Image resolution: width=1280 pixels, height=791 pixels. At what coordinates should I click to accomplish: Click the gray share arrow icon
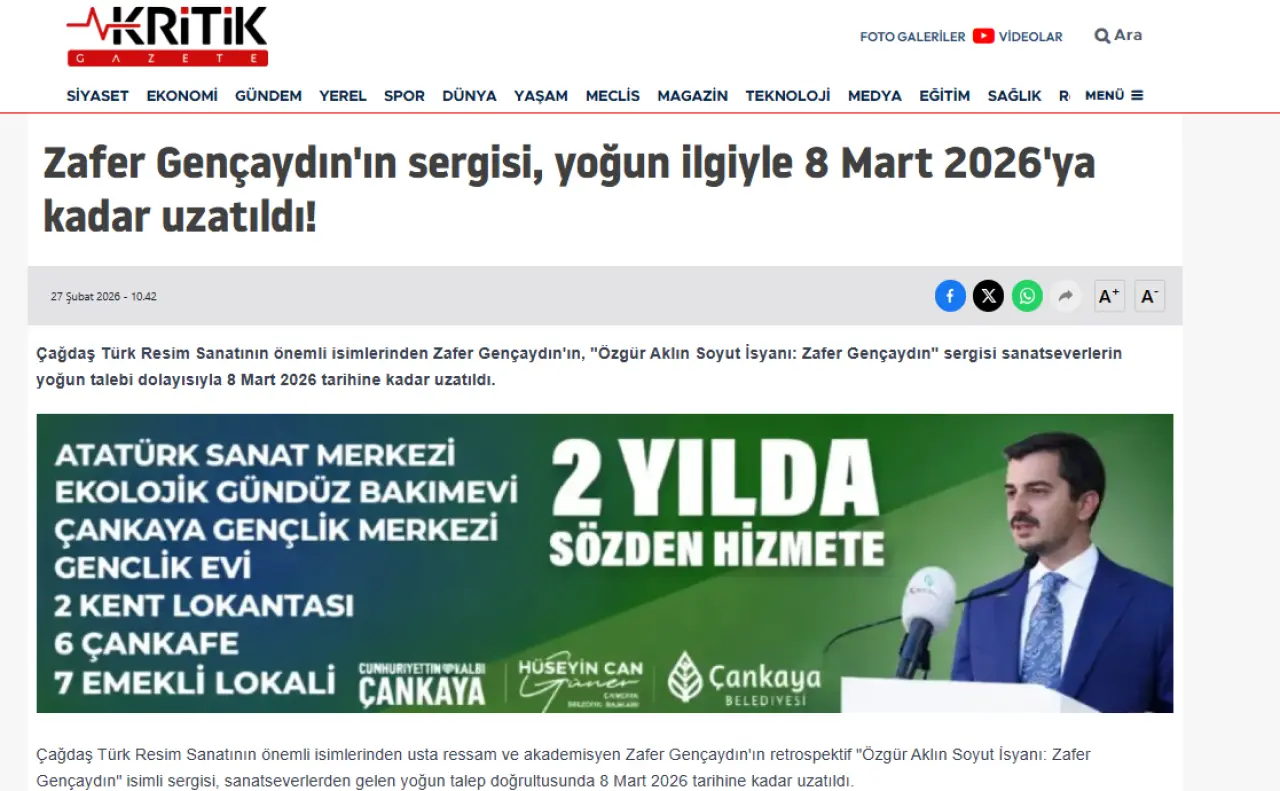[1065, 296]
